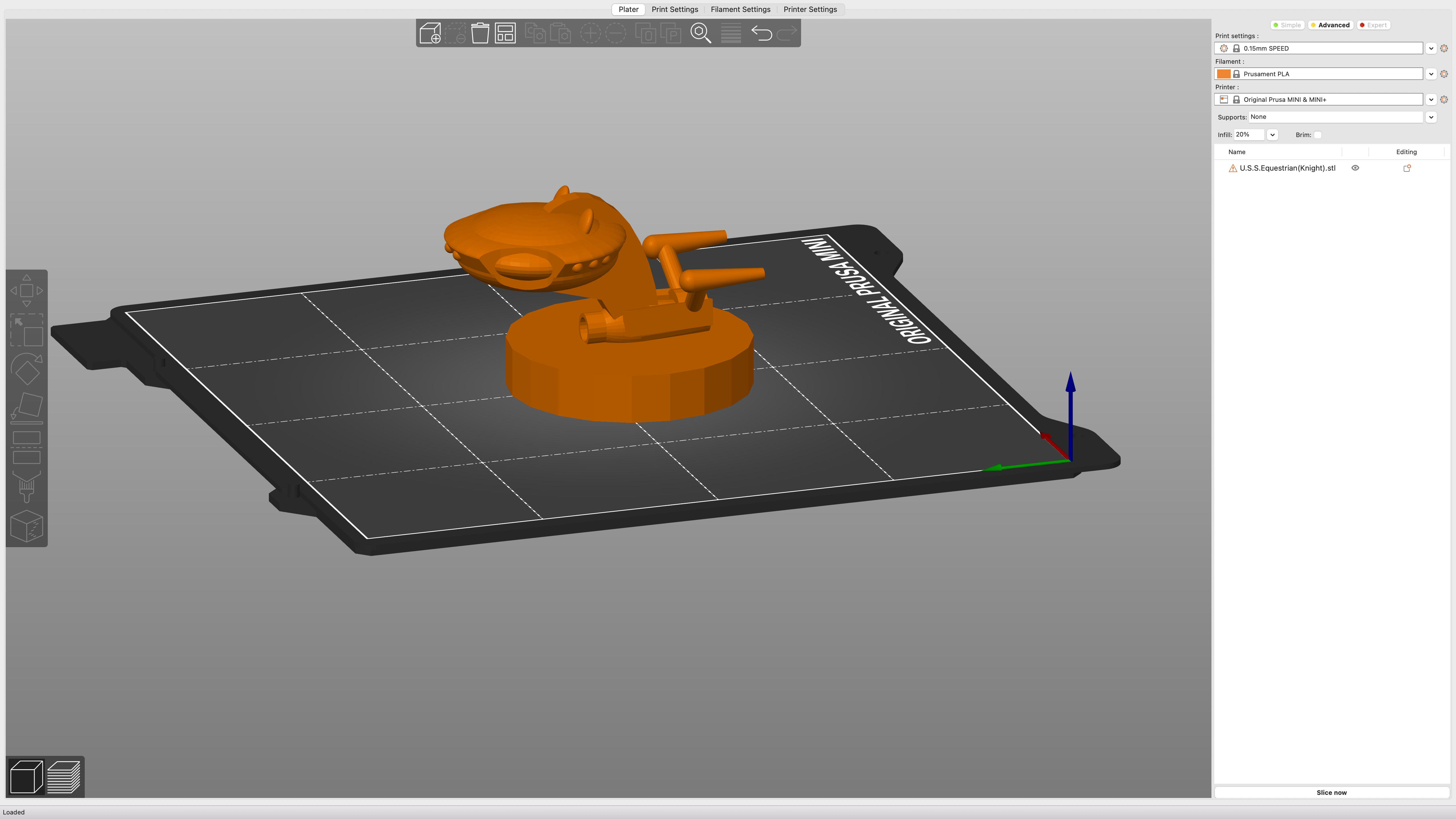Image resolution: width=1456 pixels, height=819 pixels.
Task: Click the Delete all trash icon
Action: pos(480,33)
